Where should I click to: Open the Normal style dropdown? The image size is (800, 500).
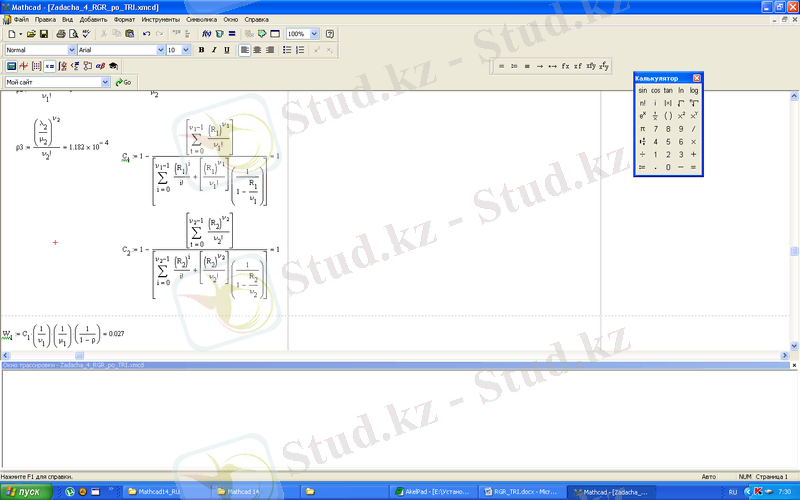pyautogui.click(x=71, y=50)
